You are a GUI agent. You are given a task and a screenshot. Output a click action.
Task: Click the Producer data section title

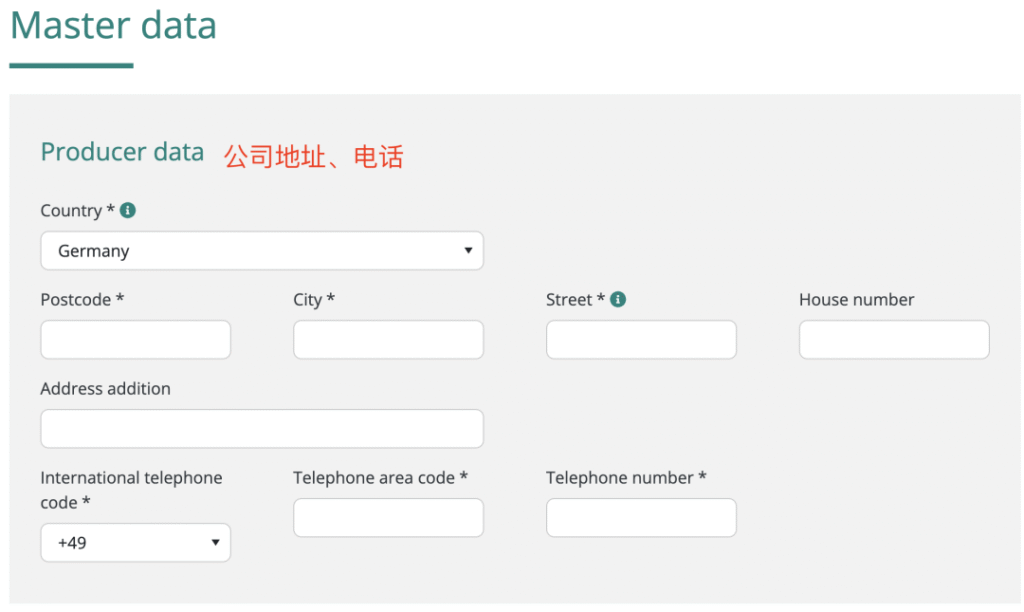click(x=122, y=152)
